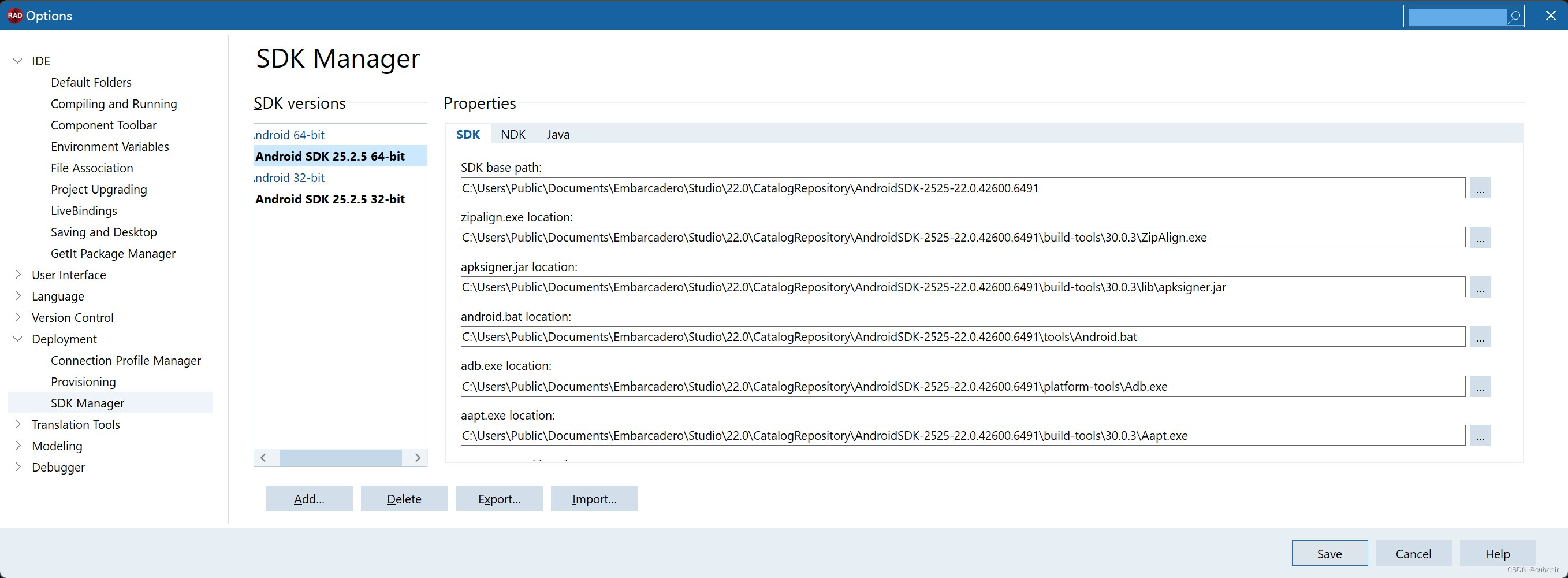Click the RAD Studio logo icon
1568x578 pixels.
click(14, 15)
